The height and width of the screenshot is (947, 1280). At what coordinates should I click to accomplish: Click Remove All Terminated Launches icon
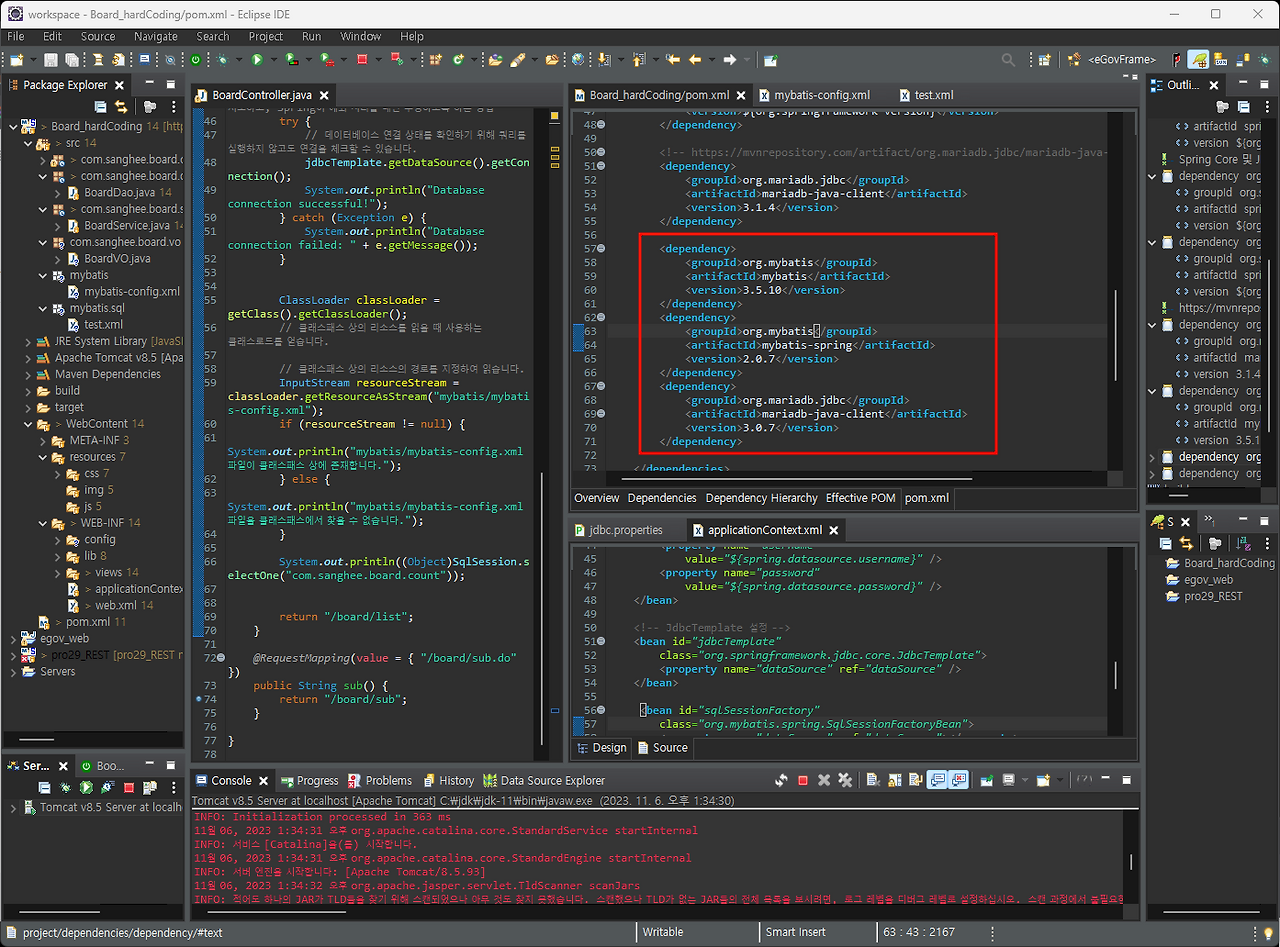coord(845,780)
